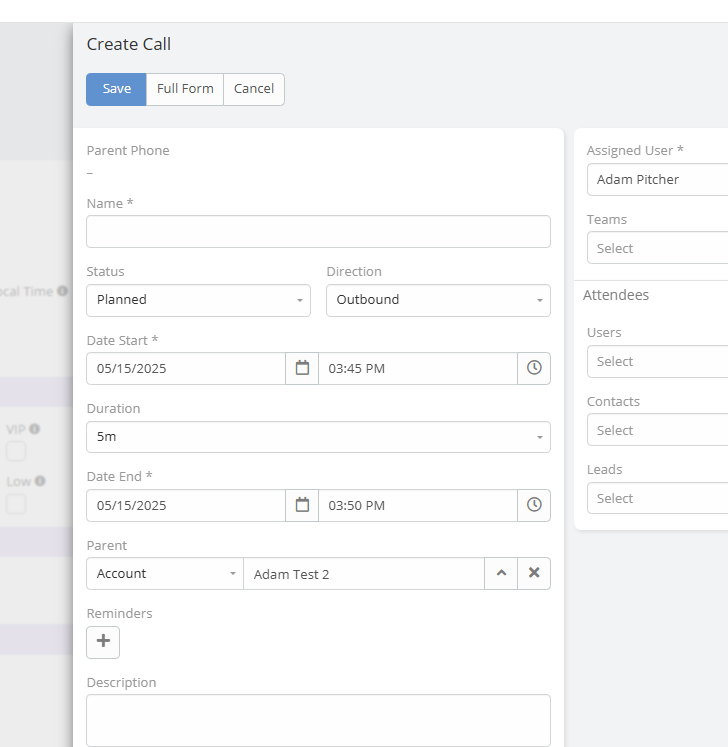Open the Date End calendar picker
Screen dimensions: 728x747
[x=302, y=505]
